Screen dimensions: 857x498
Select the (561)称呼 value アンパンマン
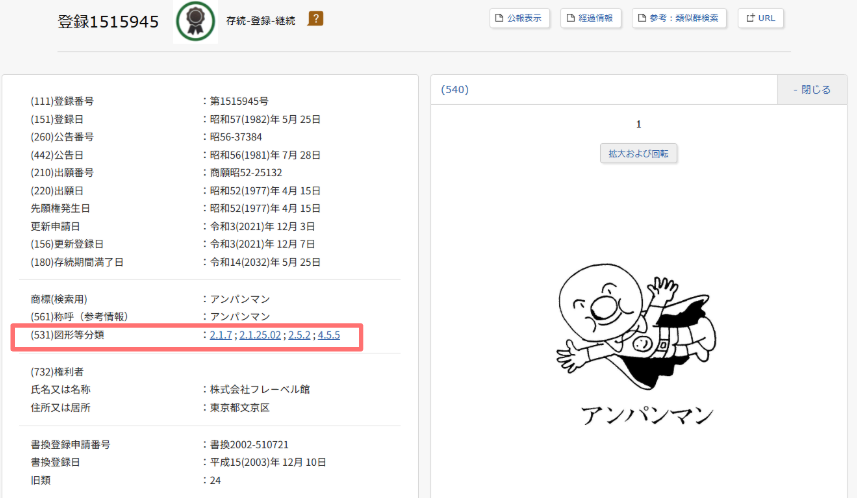coord(240,317)
